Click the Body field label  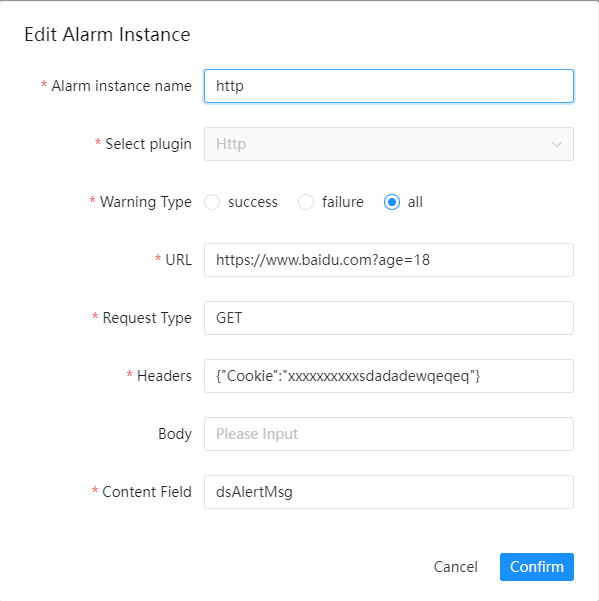pos(175,434)
